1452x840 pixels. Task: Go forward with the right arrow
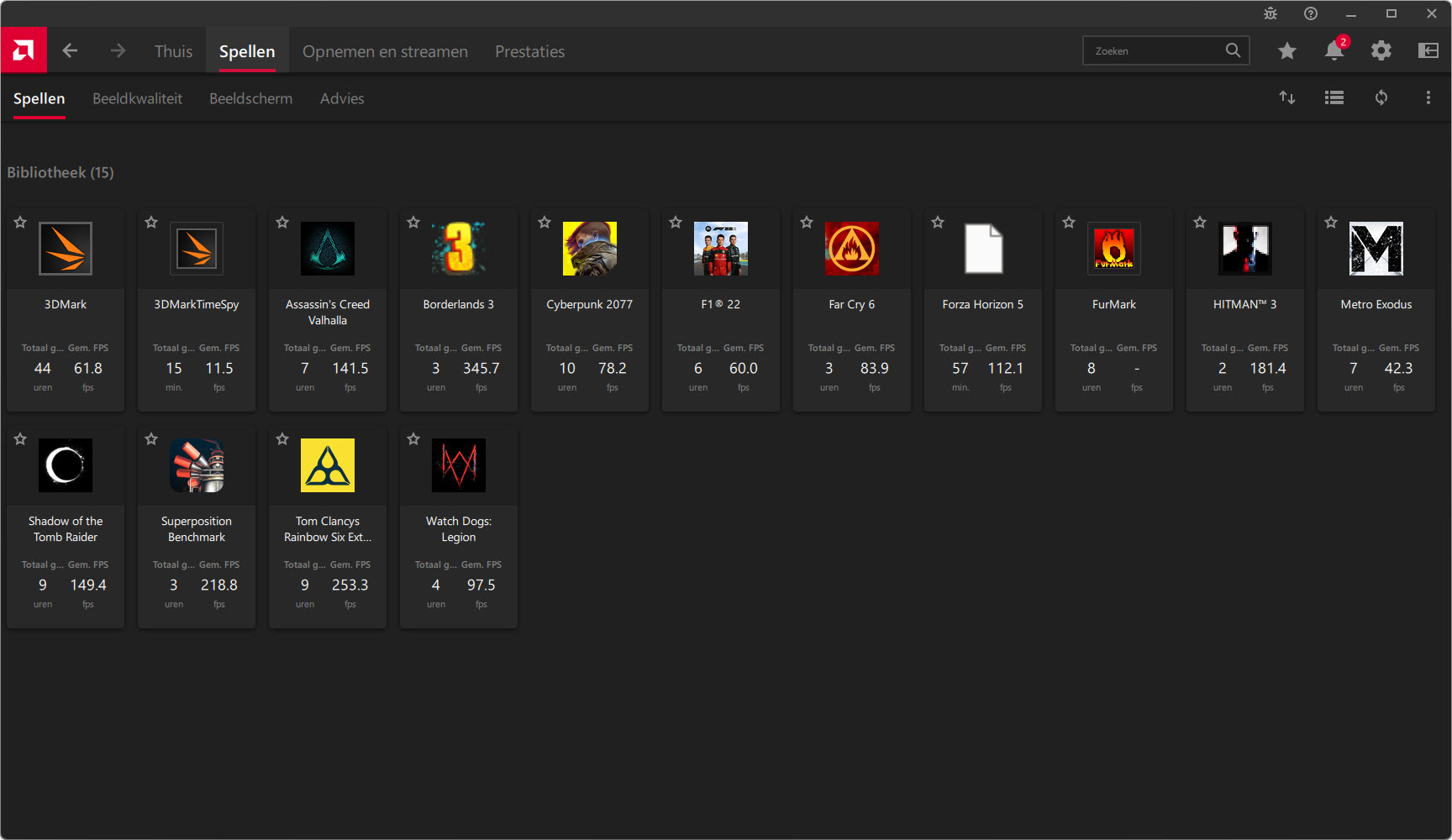(x=118, y=51)
